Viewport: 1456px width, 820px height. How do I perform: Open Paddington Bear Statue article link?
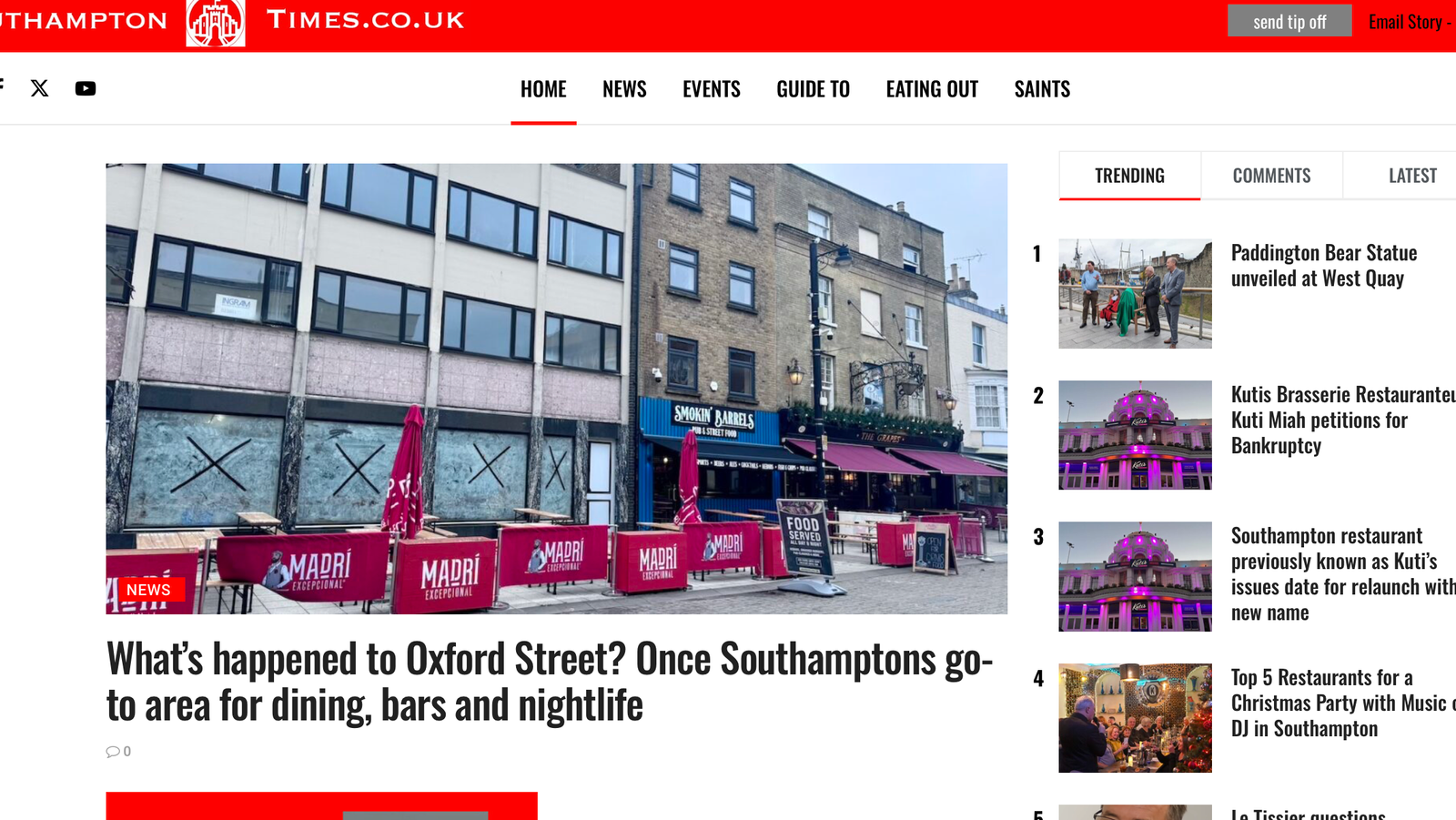click(x=1324, y=266)
